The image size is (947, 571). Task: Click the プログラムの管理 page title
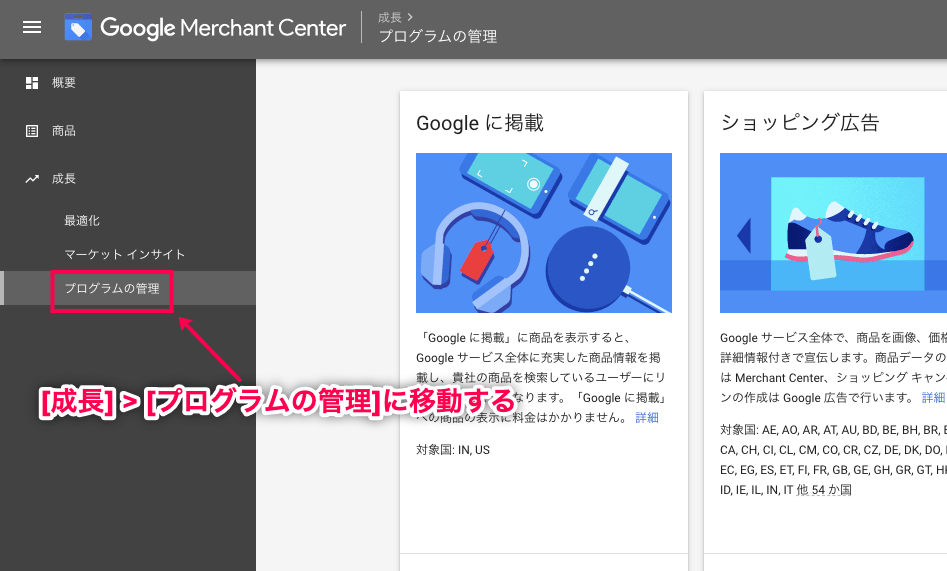tap(438, 37)
